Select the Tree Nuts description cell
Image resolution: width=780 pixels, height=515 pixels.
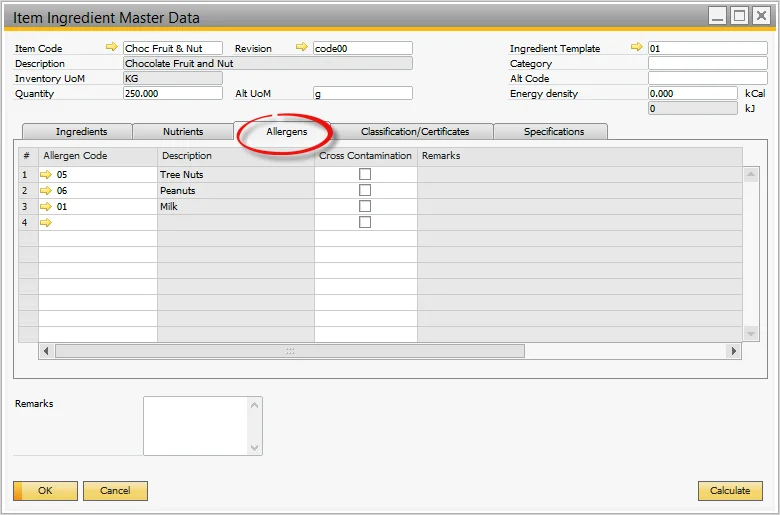[x=236, y=175]
